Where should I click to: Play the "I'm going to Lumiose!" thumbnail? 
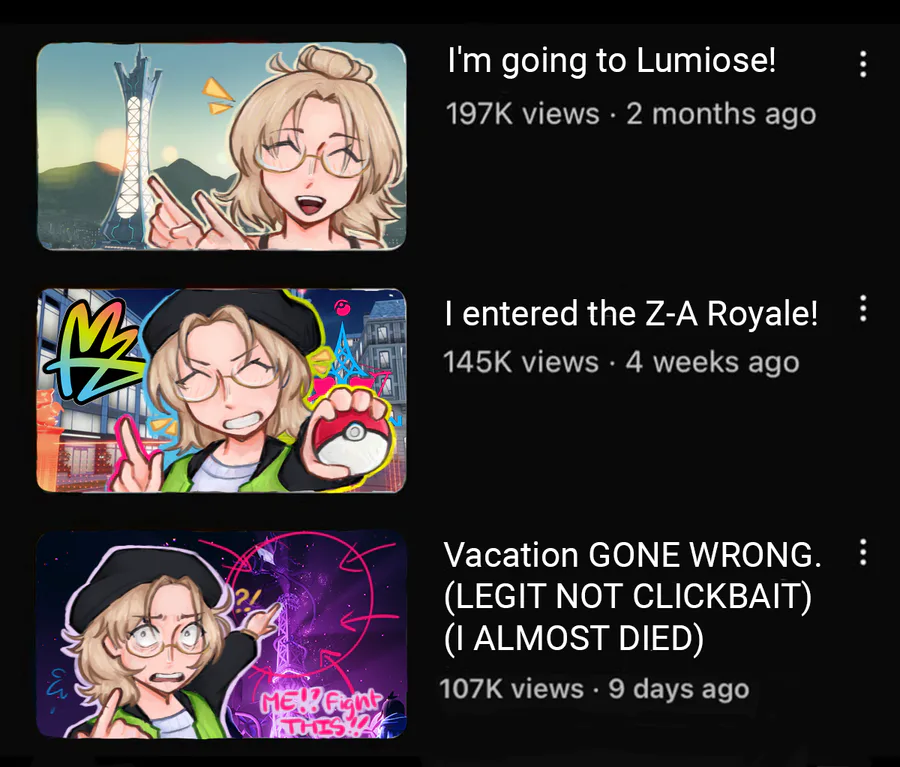point(222,146)
